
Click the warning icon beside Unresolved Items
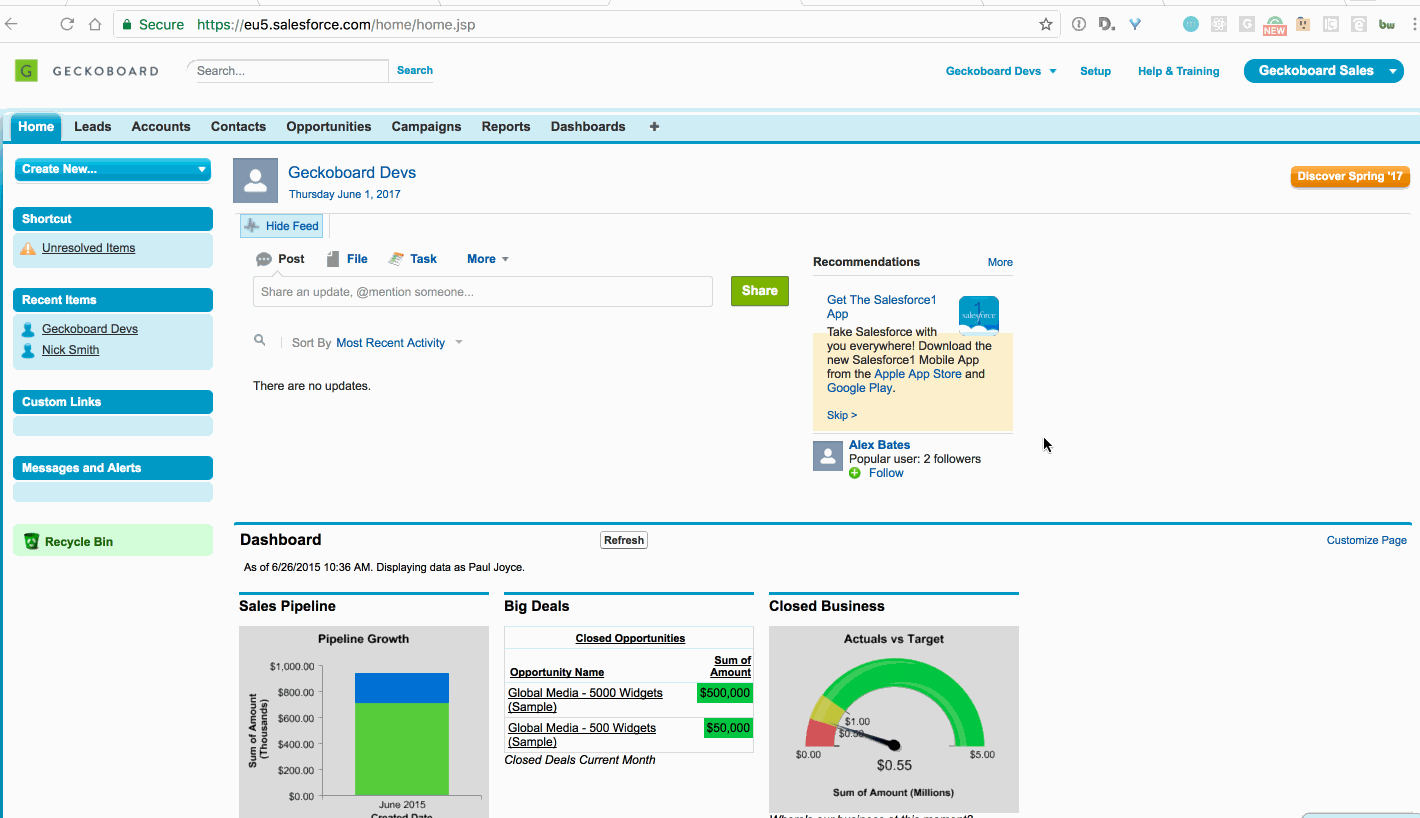[x=28, y=248]
